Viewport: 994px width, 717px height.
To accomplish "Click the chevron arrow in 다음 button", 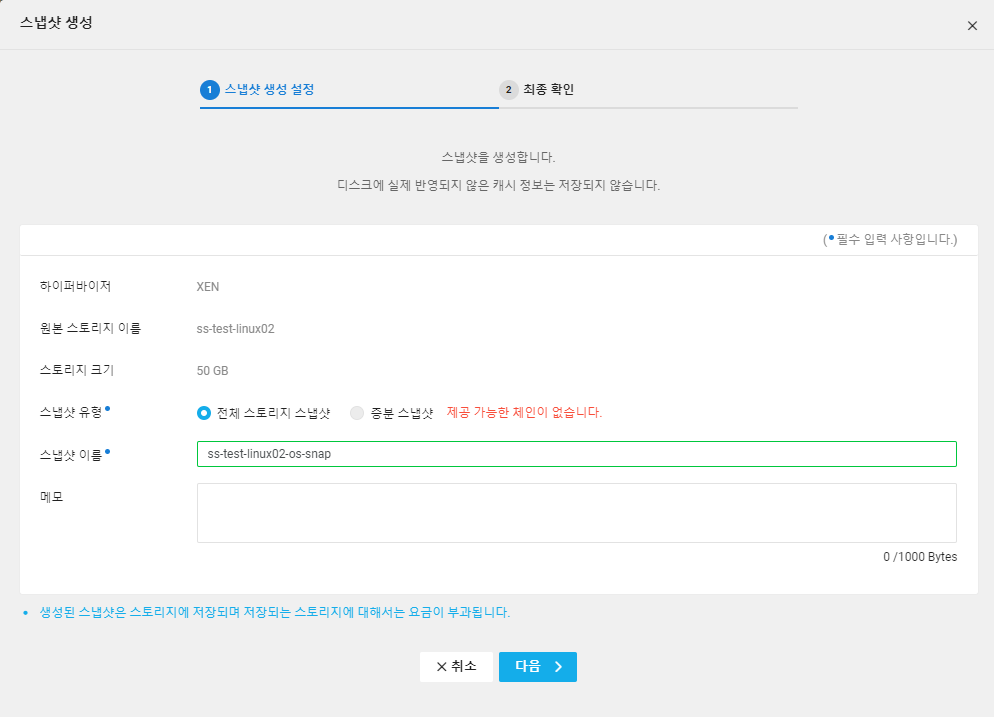I will pos(558,667).
